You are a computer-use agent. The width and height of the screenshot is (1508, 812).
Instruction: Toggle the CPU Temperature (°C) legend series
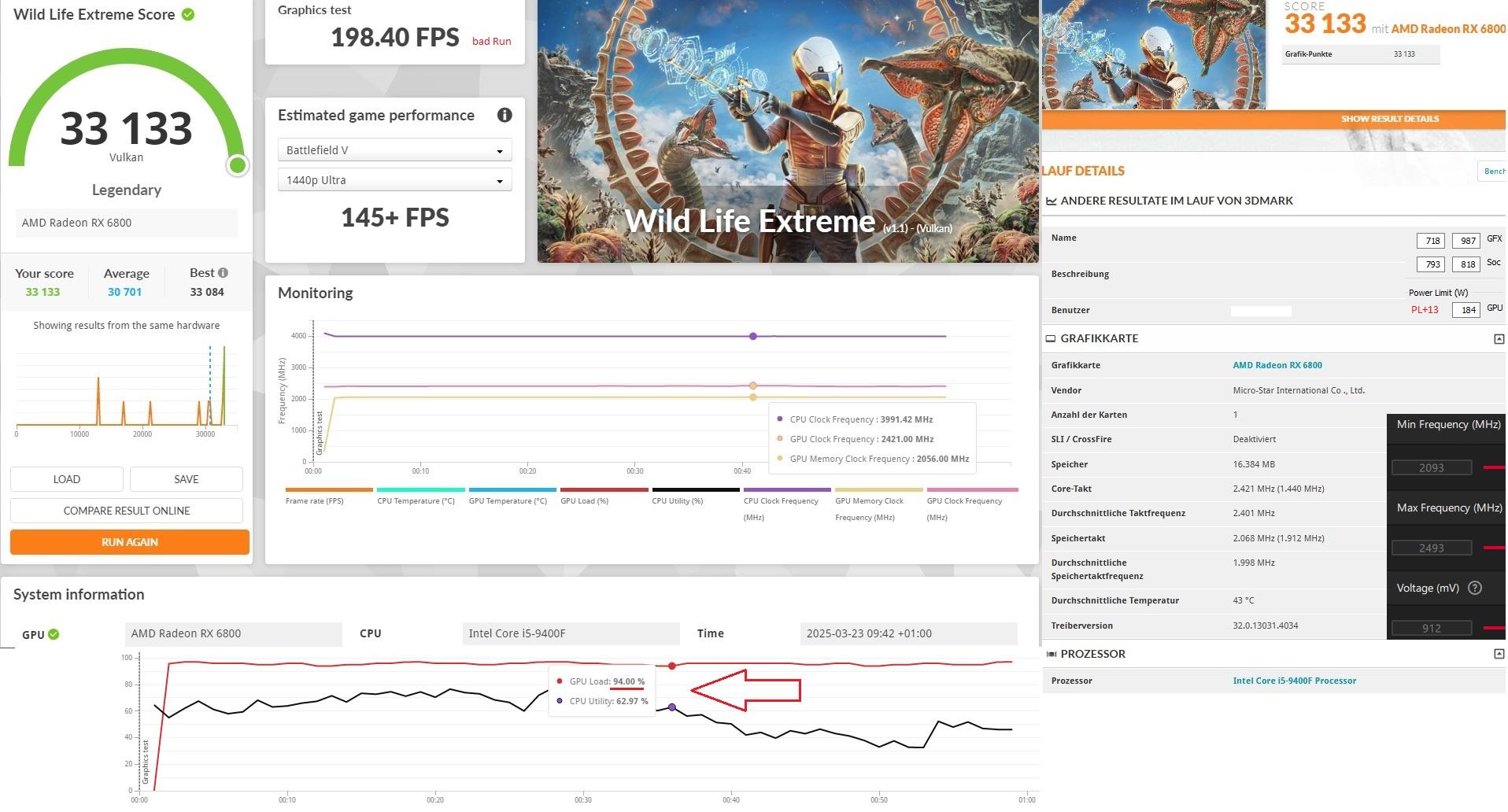(420, 496)
